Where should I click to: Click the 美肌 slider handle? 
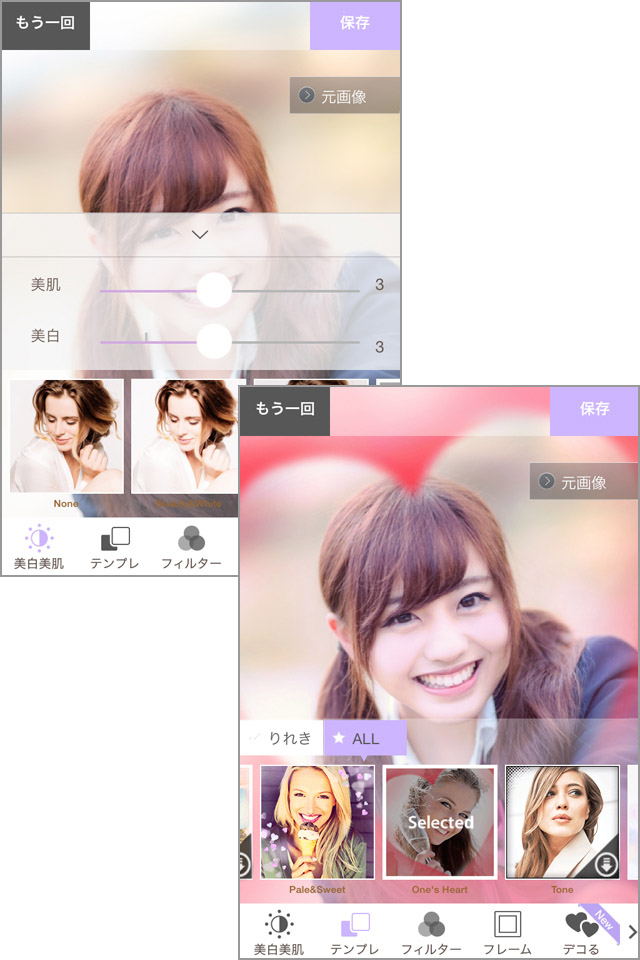tap(214, 290)
